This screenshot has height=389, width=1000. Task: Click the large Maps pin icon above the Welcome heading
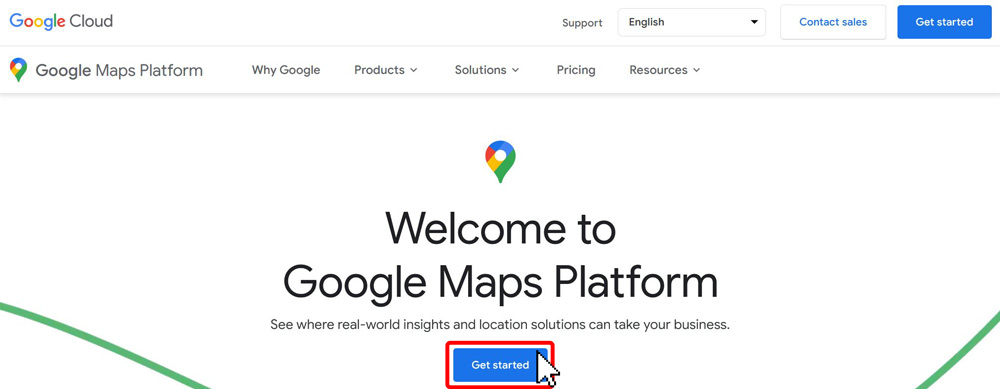coord(500,162)
